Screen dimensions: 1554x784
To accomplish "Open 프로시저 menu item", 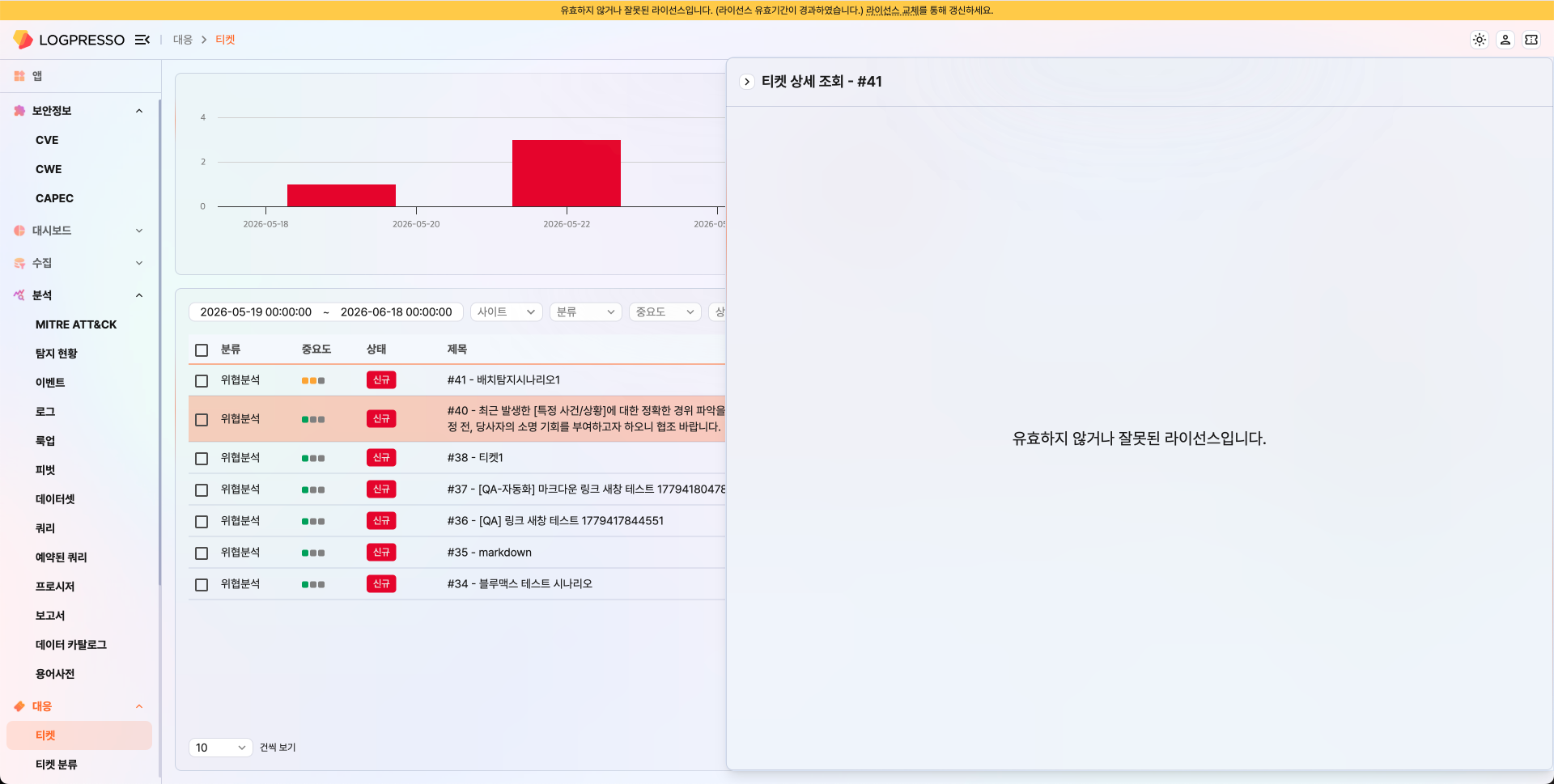I will pos(55,587).
